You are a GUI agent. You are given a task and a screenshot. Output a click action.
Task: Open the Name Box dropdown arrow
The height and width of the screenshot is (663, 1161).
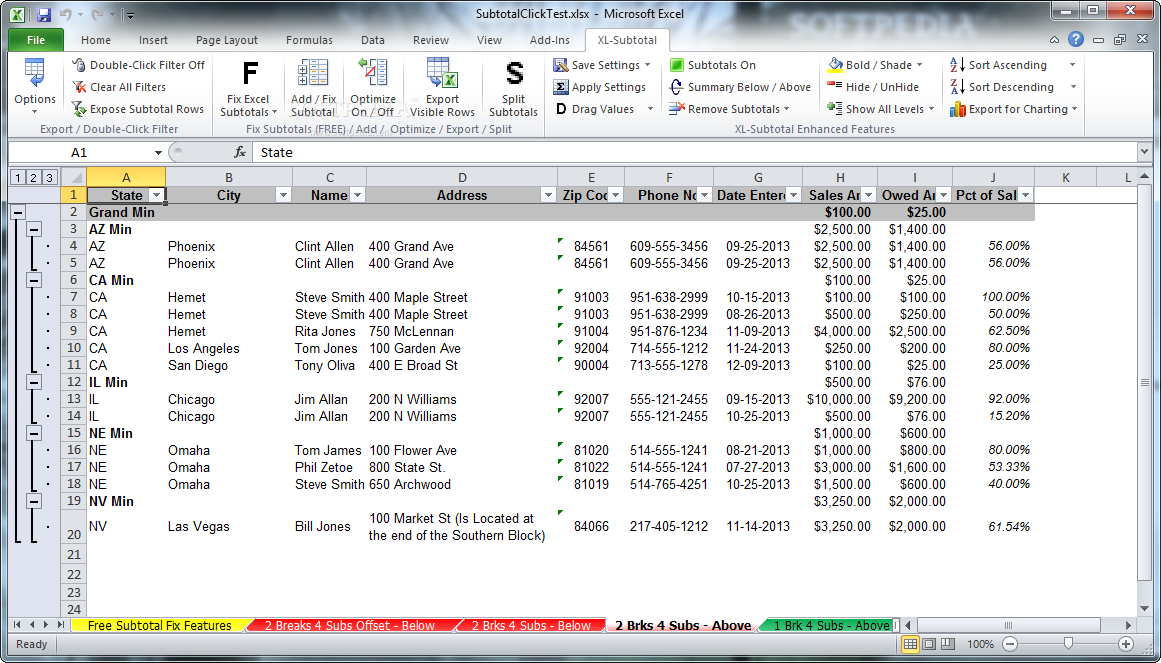click(158, 153)
